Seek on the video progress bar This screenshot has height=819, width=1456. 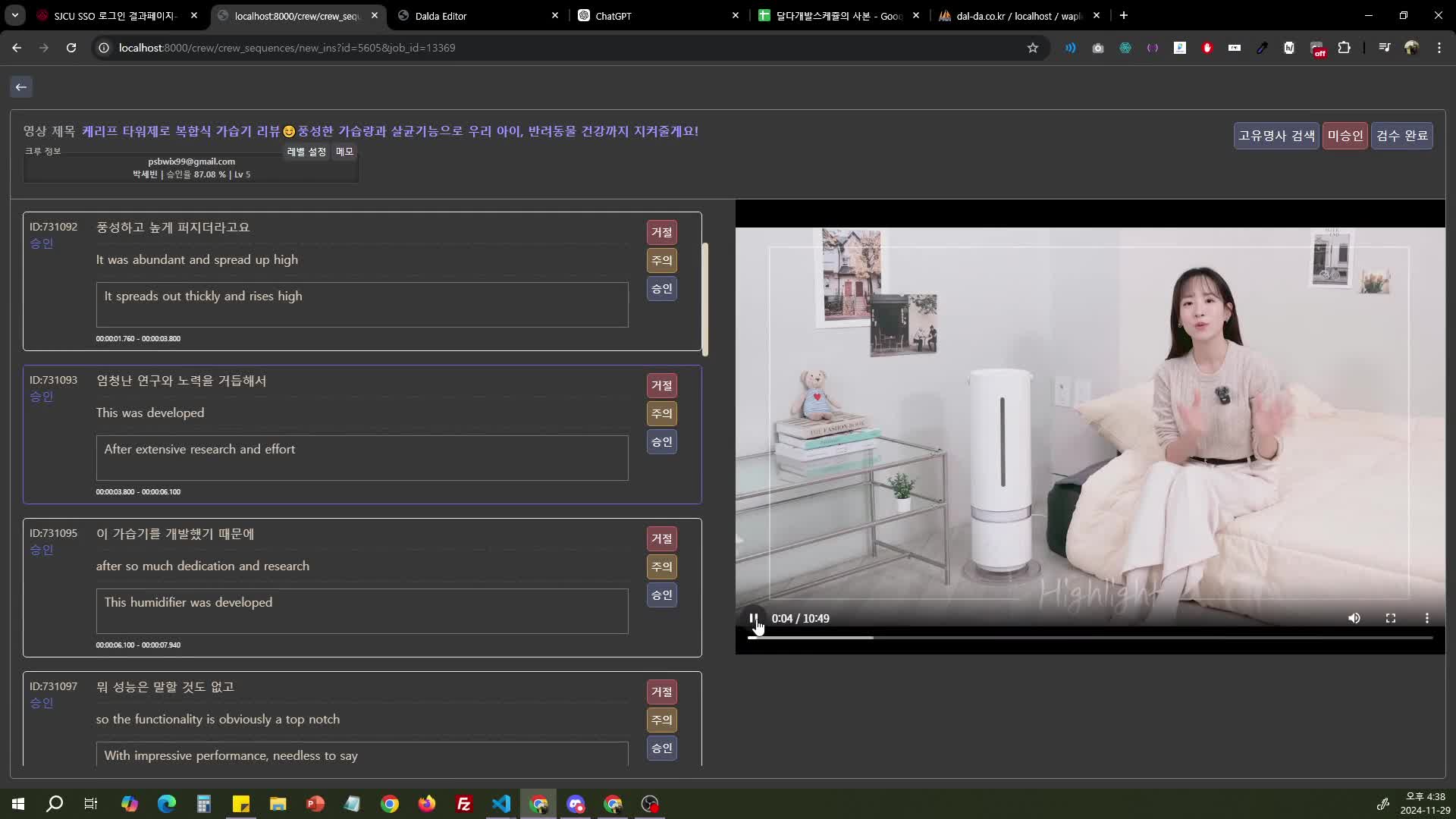tap(1090, 638)
